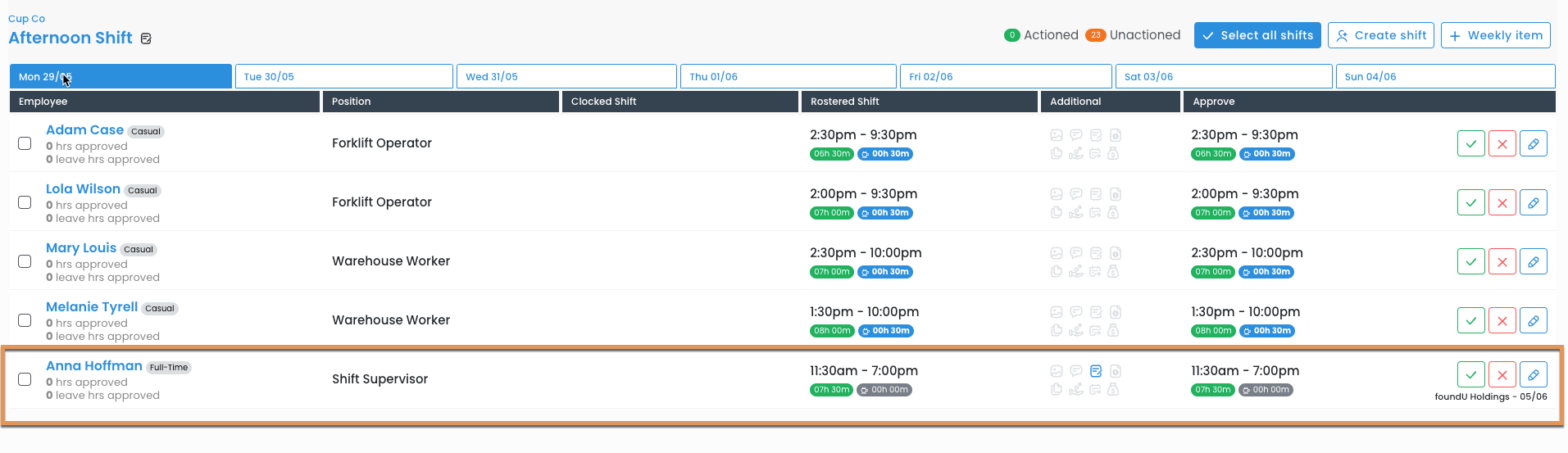Open Melanie Tyrell's employee profile link
Image resolution: width=1568 pixels, height=453 pixels.
click(x=92, y=307)
